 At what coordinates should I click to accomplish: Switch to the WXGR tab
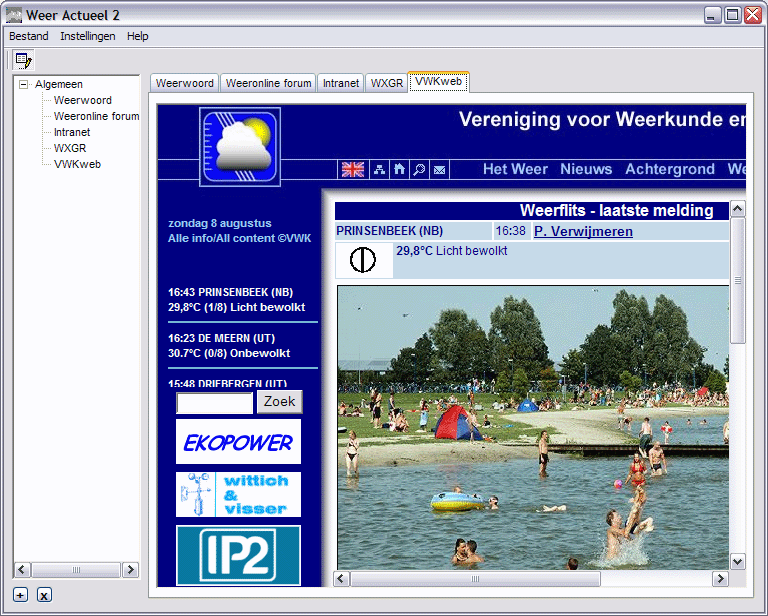click(386, 83)
